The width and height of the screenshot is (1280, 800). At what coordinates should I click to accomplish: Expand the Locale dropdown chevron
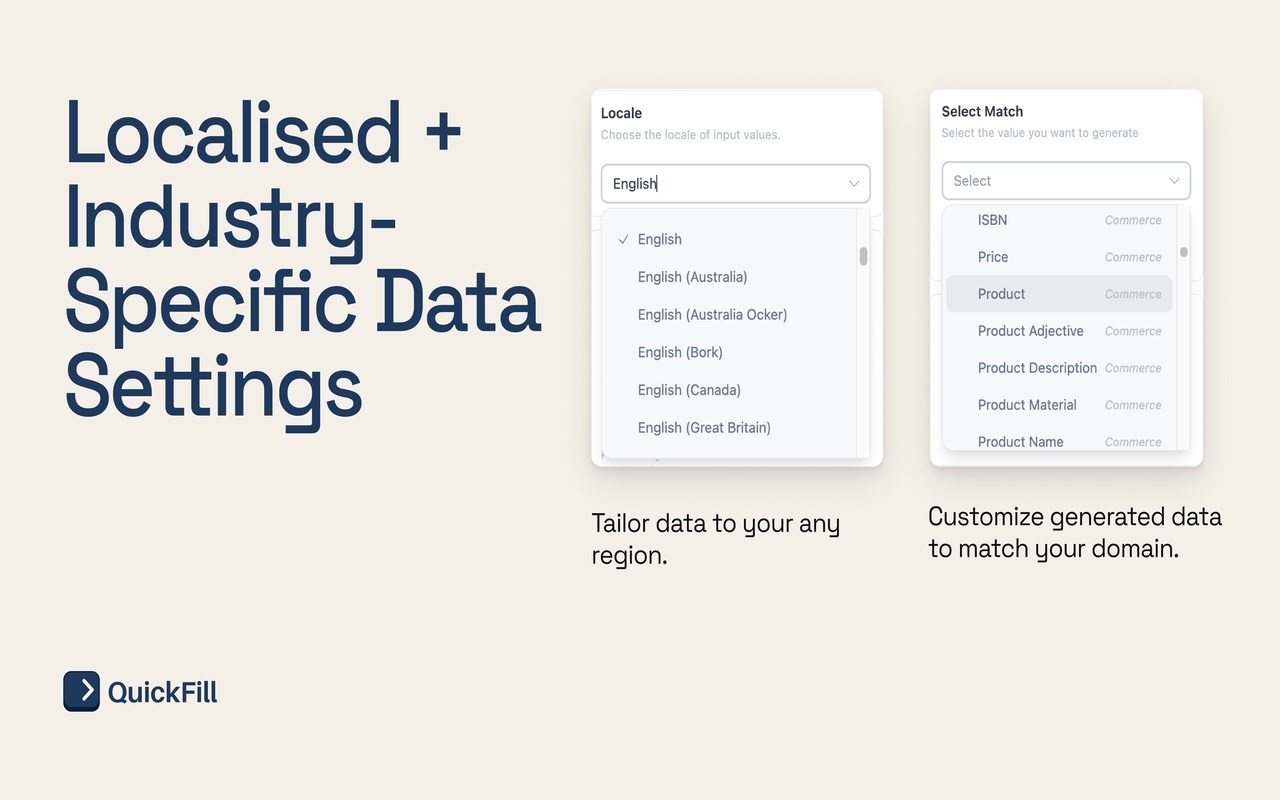[854, 184]
